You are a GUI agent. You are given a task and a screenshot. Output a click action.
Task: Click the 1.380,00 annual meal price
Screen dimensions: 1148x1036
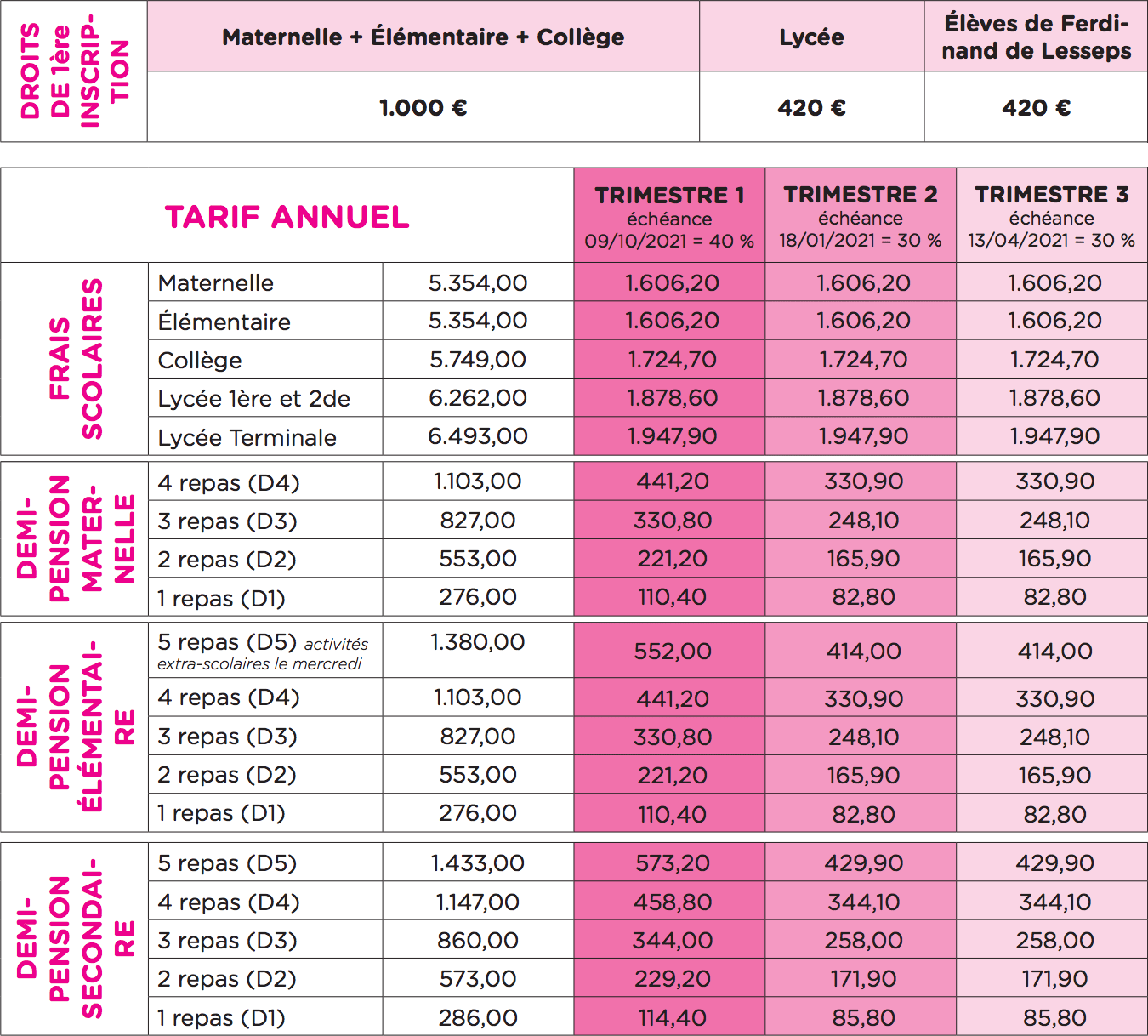click(478, 642)
